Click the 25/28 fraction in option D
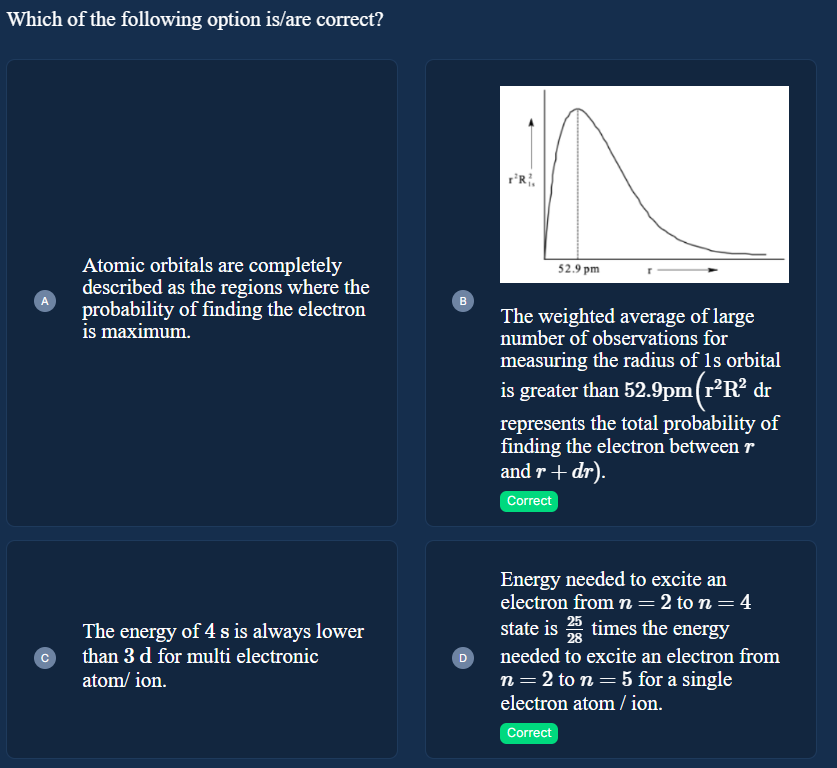The width and height of the screenshot is (837, 768). [574, 630]
